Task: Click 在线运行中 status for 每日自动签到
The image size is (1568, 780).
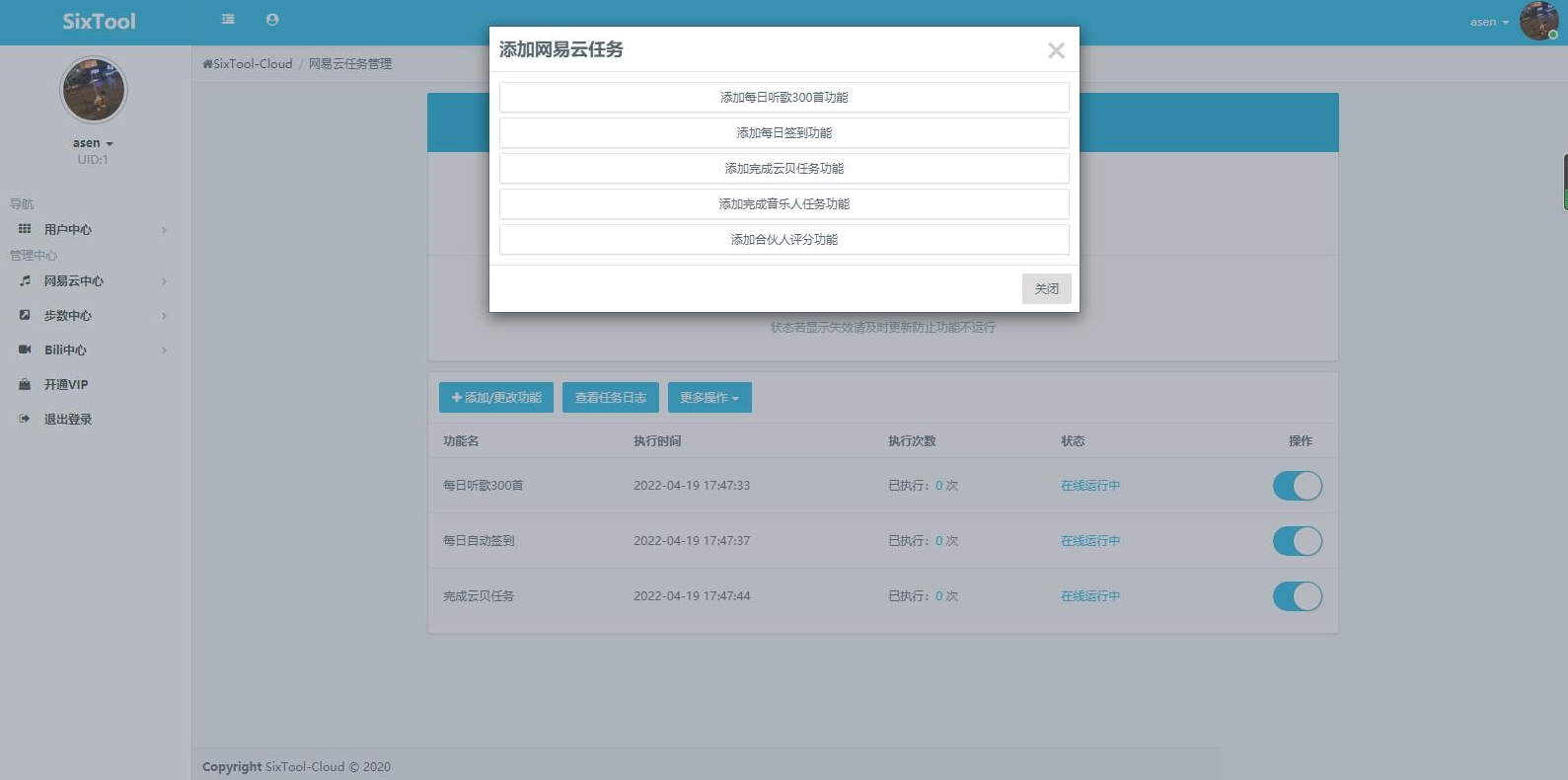Action: click(1090, 541)
